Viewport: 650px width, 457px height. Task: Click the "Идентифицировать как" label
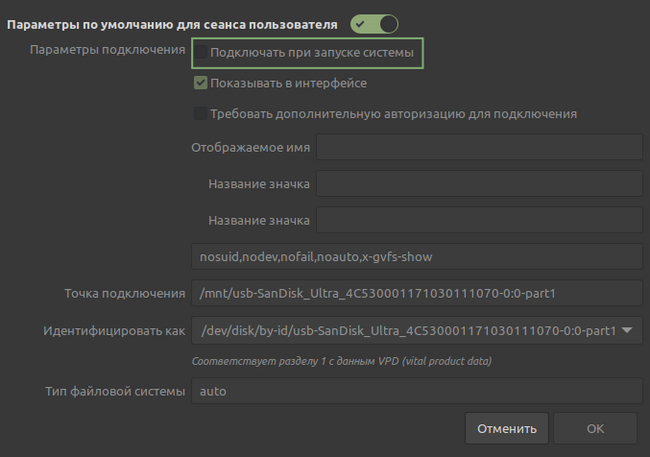(112, 330)
